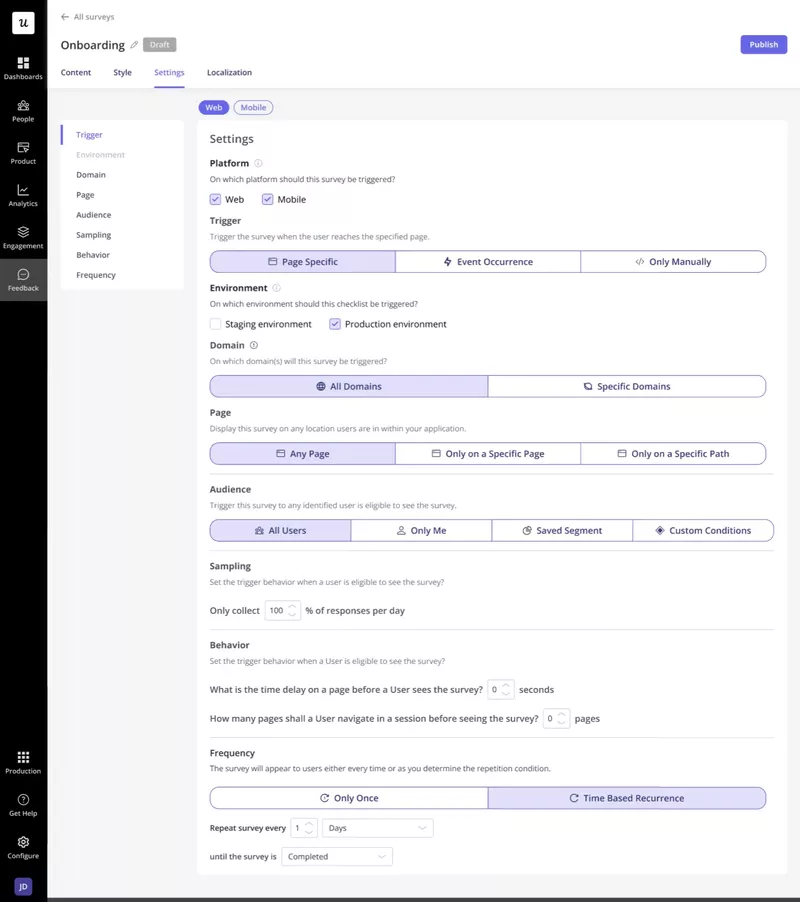Open the Configure section icon
The height and width of the screenshot is (902, 800).
coord(22,844)
